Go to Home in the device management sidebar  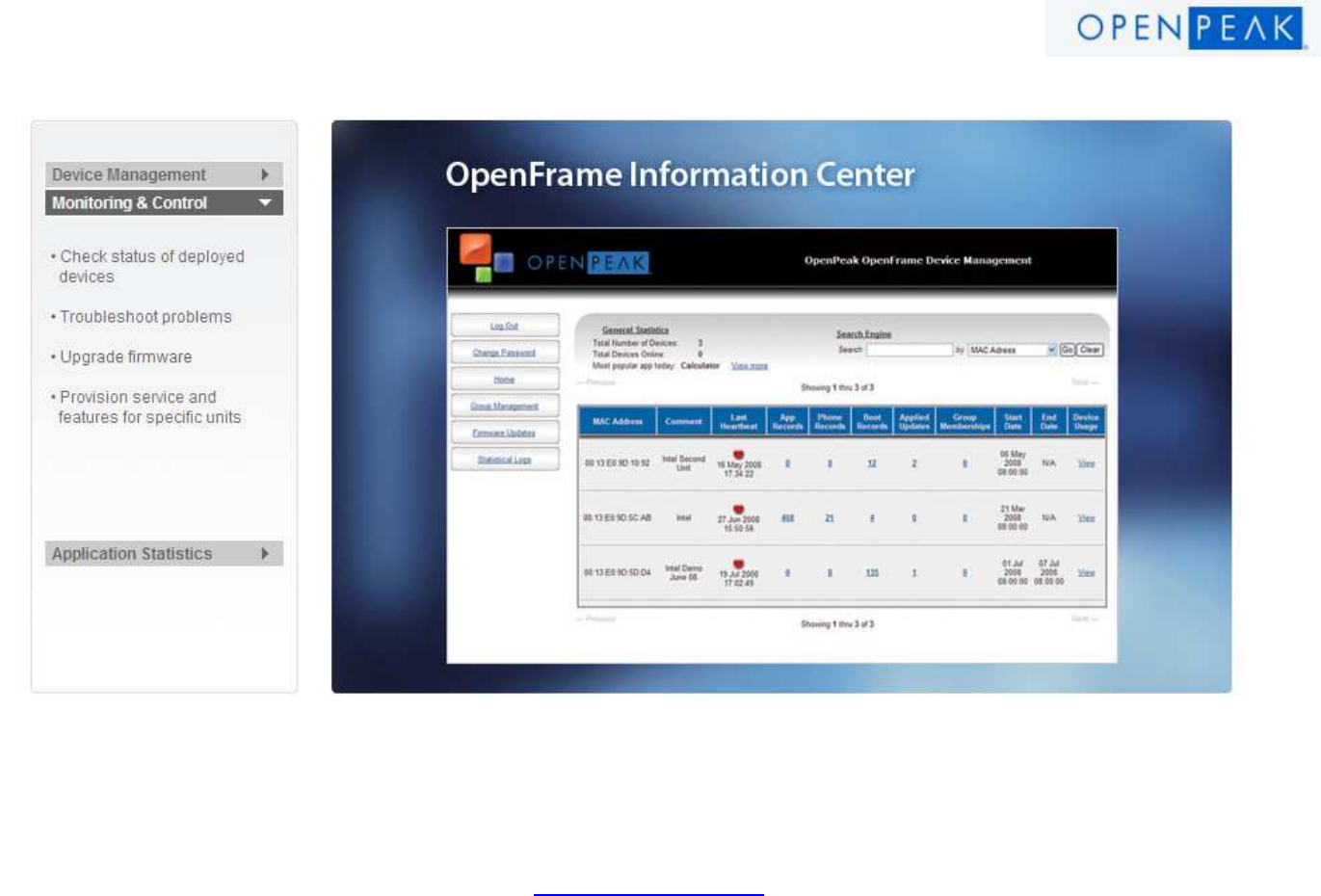click(x=505, y=380)
